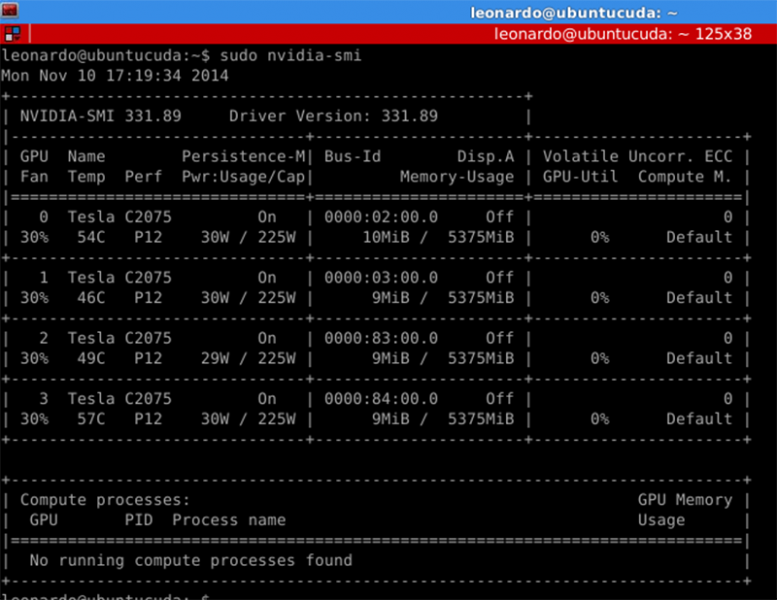The width and height of the screenshot is (777, 600).
Task: Click 'NVIDIA-SMI 331.89' header text
Action: [x=101, y=116]
